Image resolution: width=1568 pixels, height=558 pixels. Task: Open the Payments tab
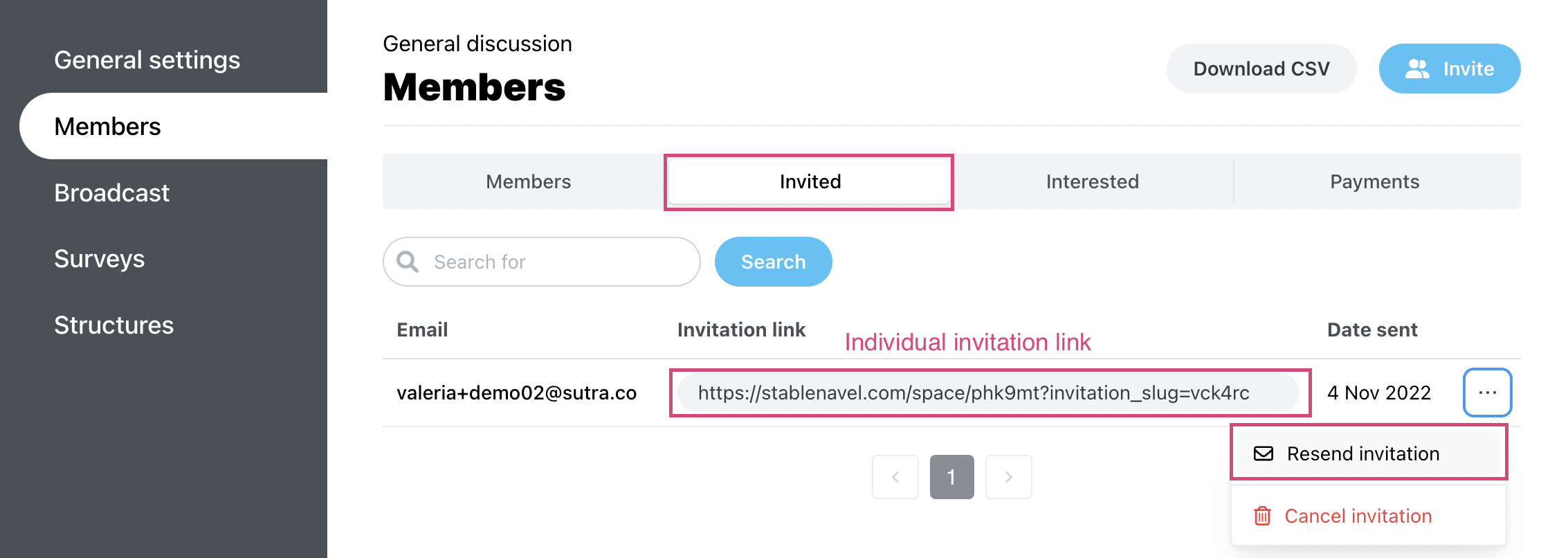coord(1375,181)
